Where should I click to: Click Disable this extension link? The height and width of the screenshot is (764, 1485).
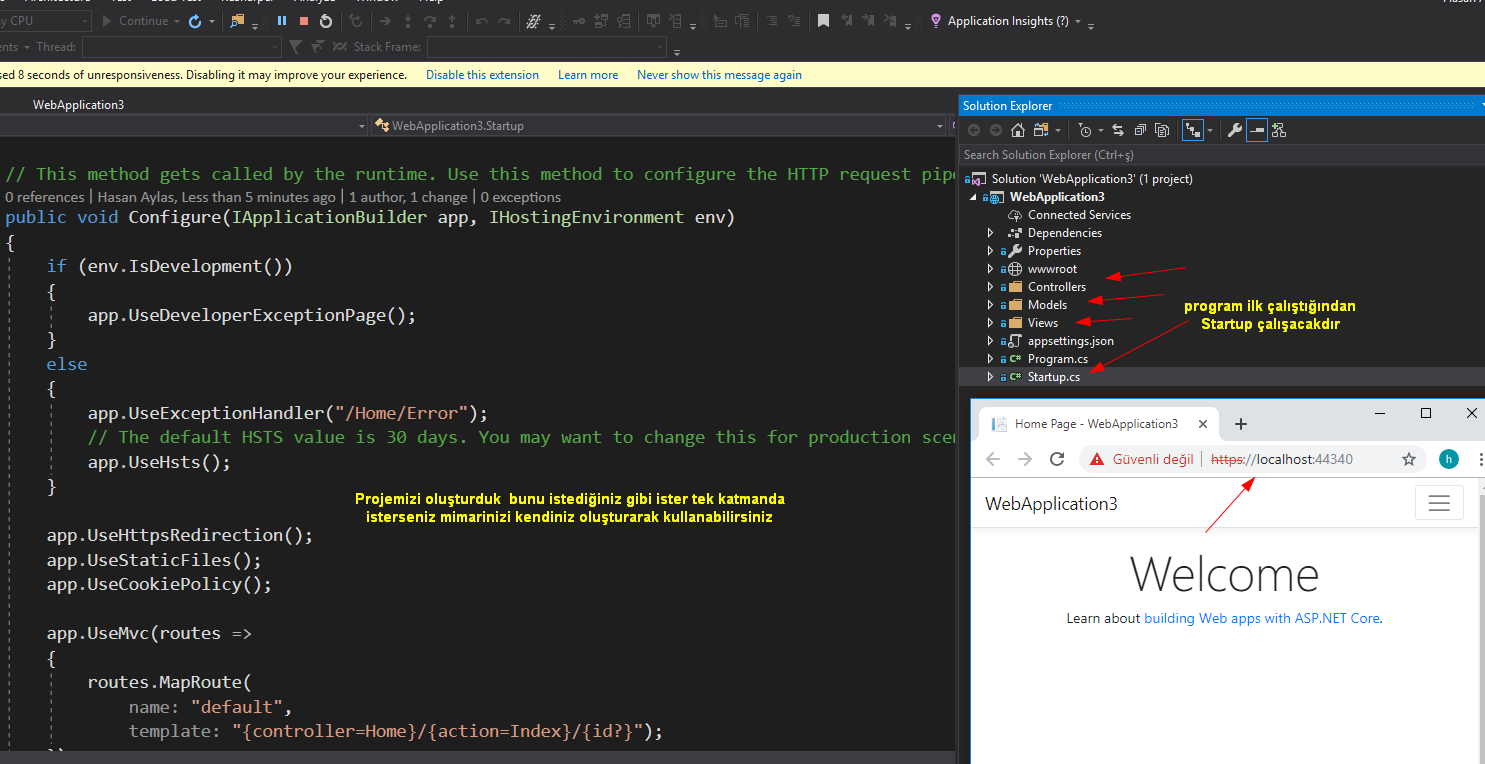tap(482, 75)
